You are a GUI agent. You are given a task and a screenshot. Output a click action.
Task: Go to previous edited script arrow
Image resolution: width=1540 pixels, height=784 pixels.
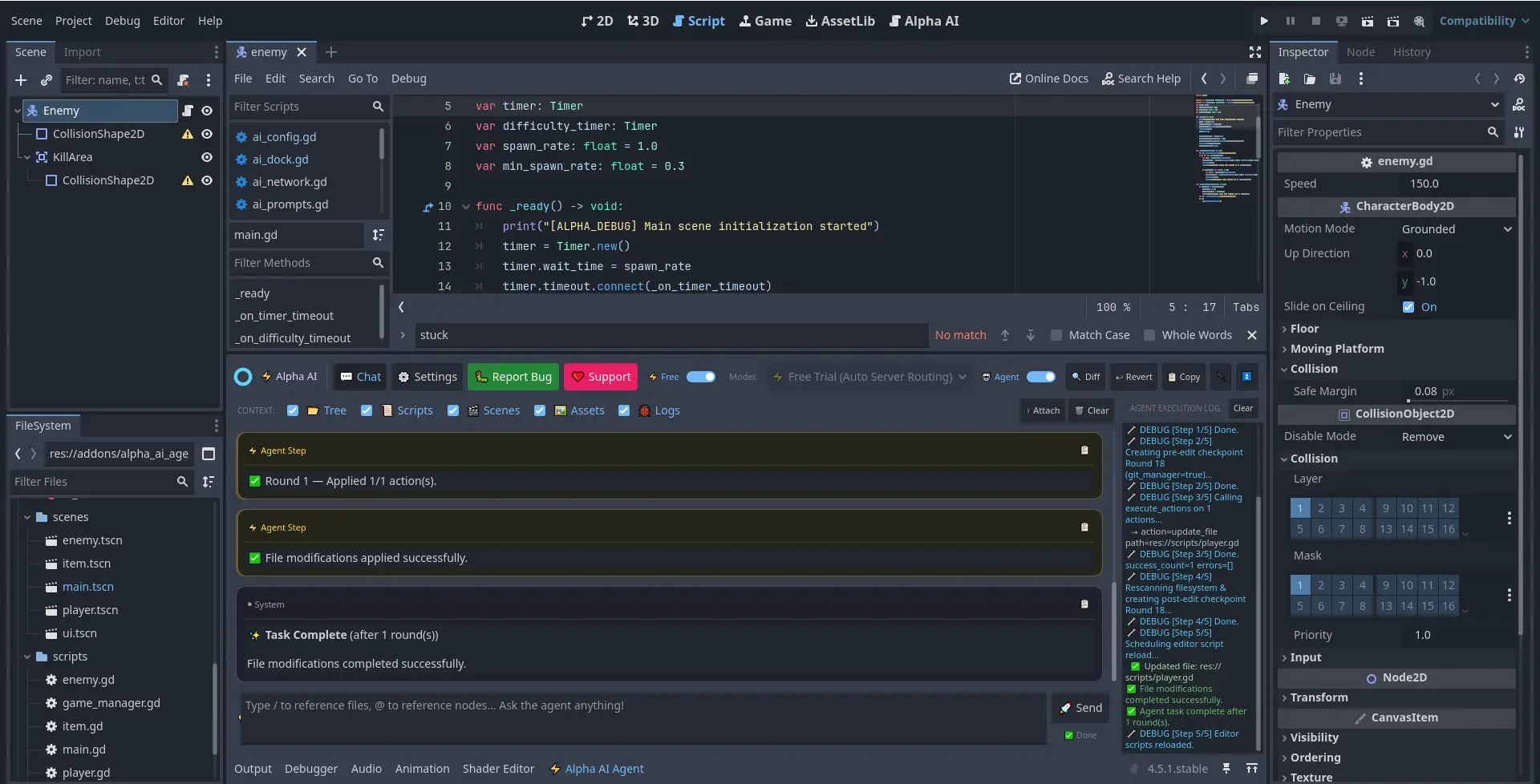tap(1203, 79)
